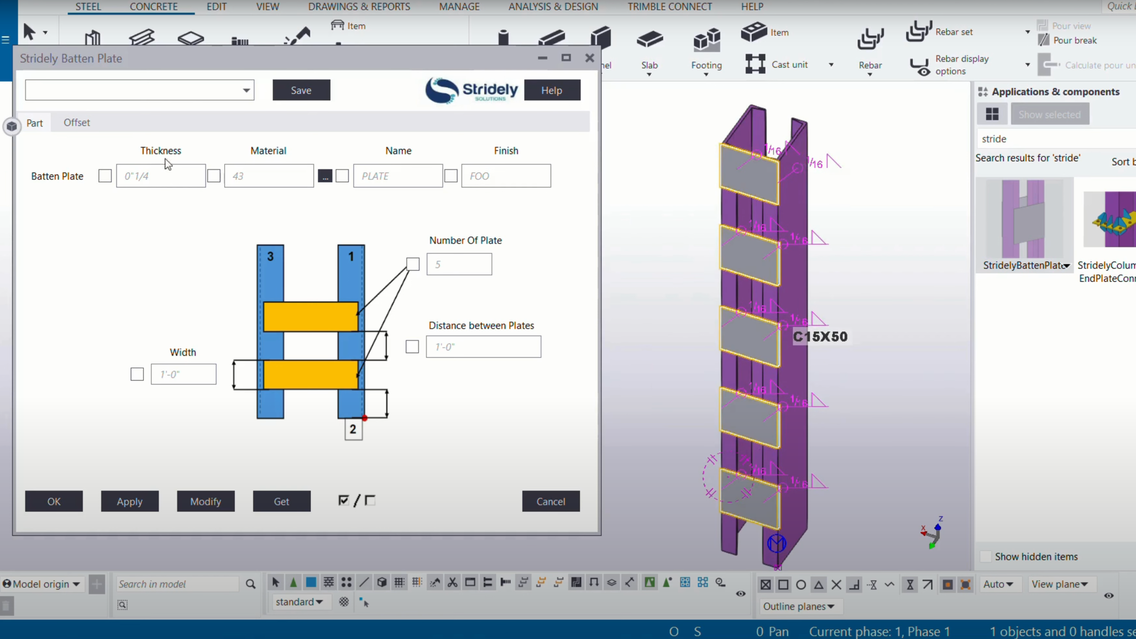Click the blue square selection filter icon
Screen dimensions: 1136x639
tap(311, 582)
